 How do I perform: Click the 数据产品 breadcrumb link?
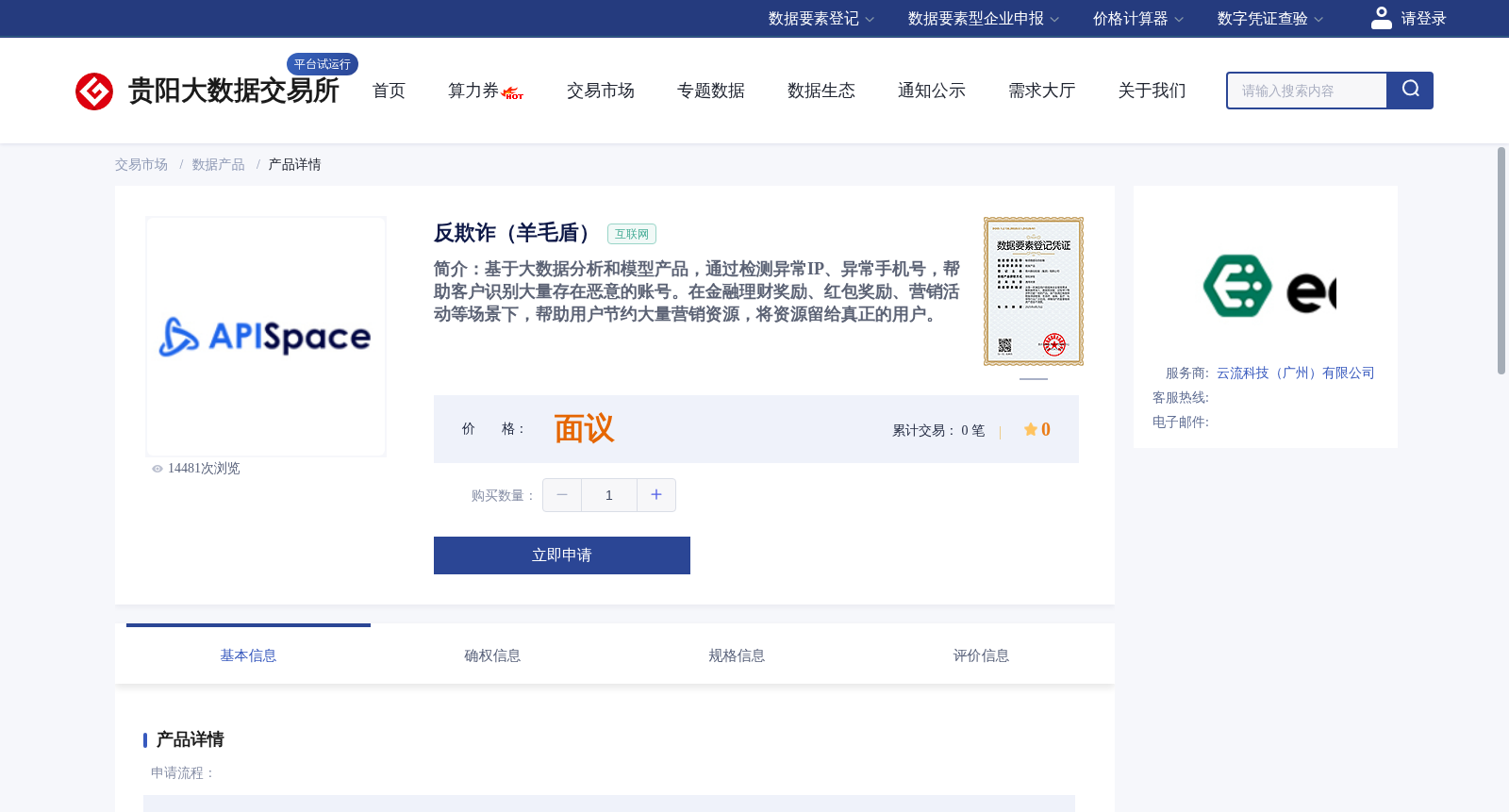pos(219,165)
